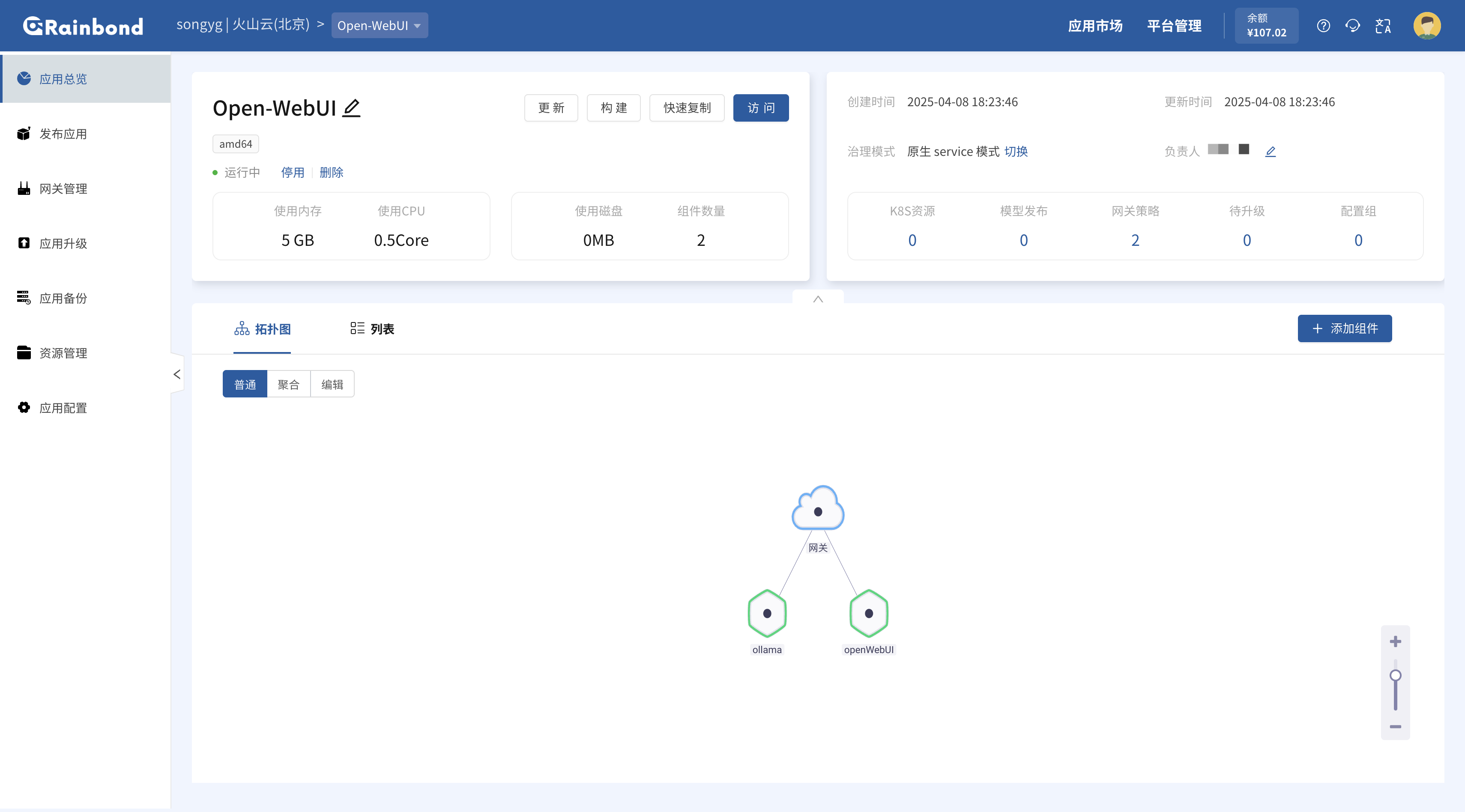Select the 网关 cloud node in topology

coord(818,508)
